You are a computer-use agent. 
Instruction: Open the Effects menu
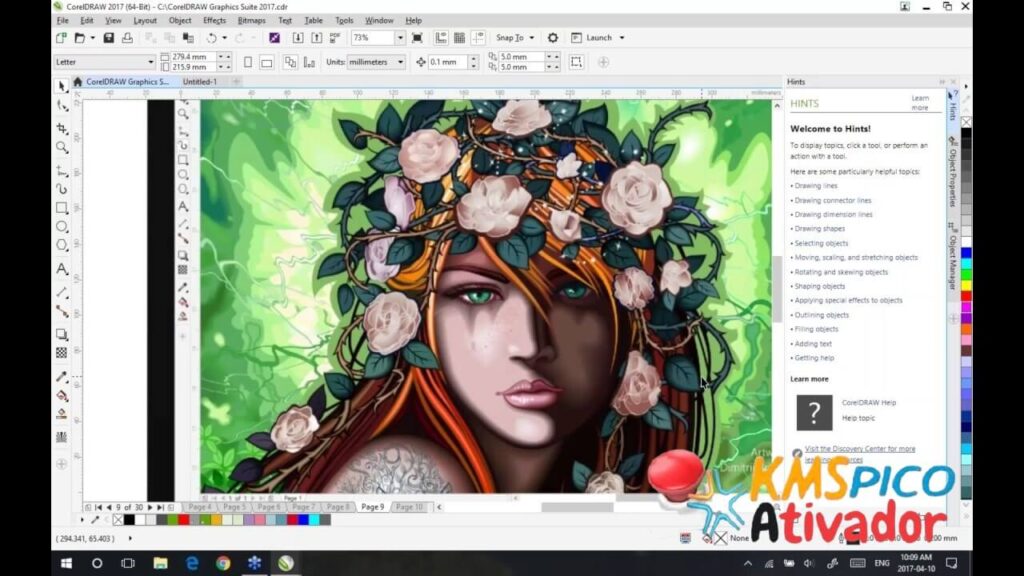point(214,20)
